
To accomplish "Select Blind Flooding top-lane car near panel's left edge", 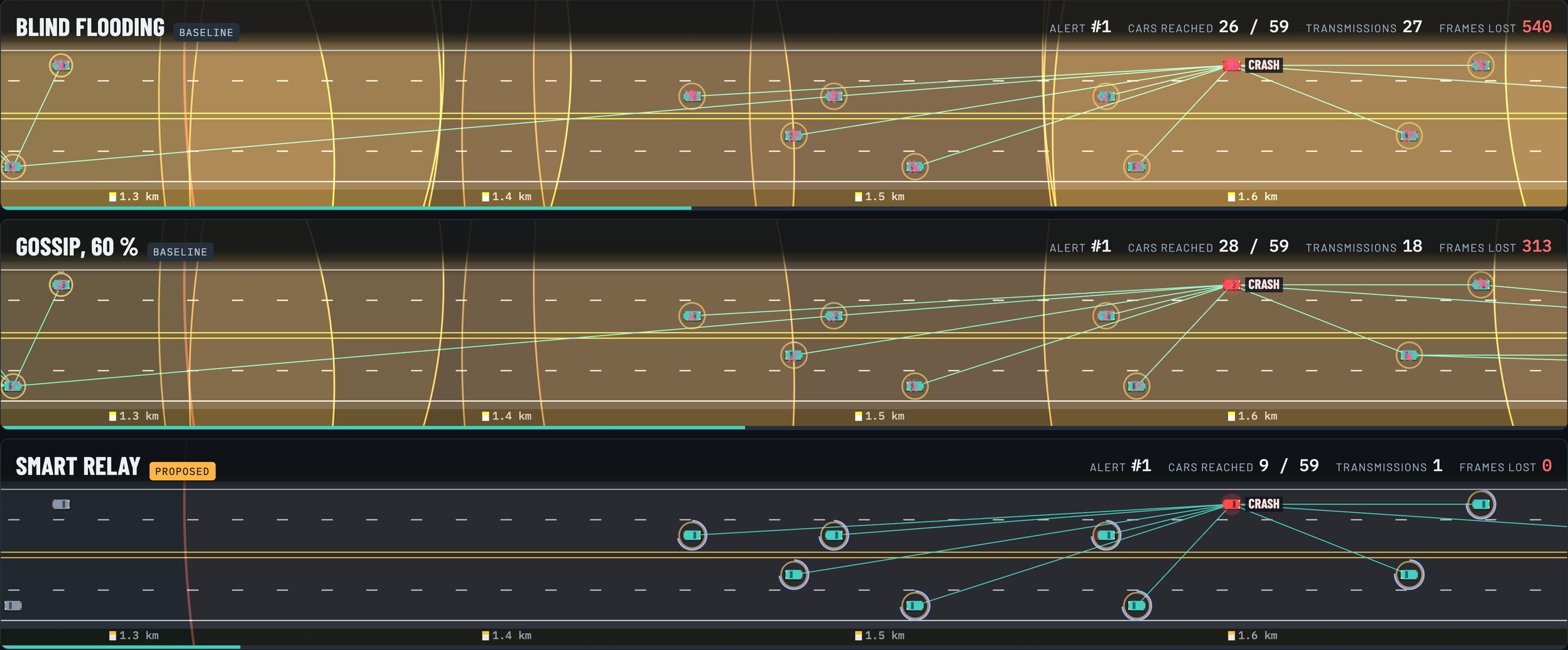I will tap(61, 65).
